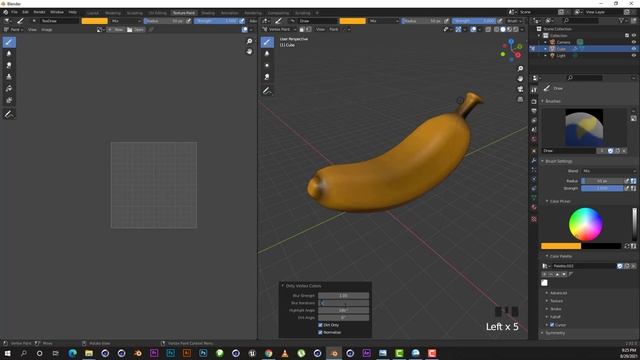Click the color wheel in Color Picker
This screenshot has height=360, width=640.
pyautogui.click(x=585, y=224)
